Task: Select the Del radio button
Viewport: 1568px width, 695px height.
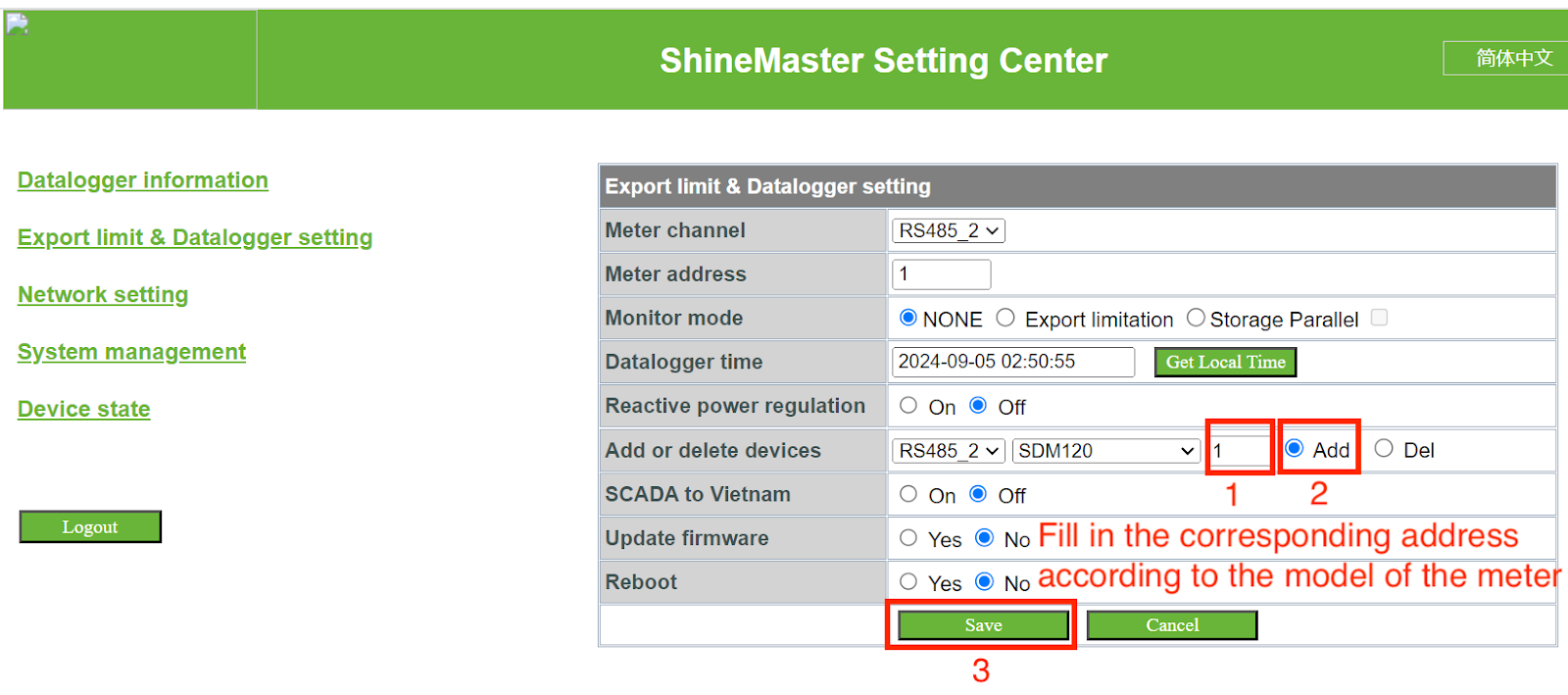Action: pos(1384,449)
